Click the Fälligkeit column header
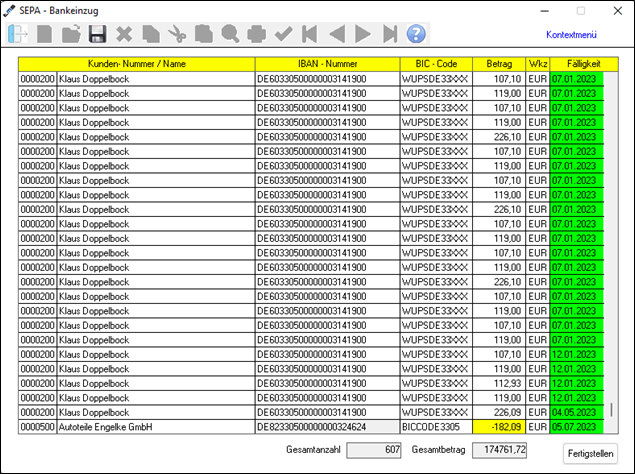 [584, 64]
